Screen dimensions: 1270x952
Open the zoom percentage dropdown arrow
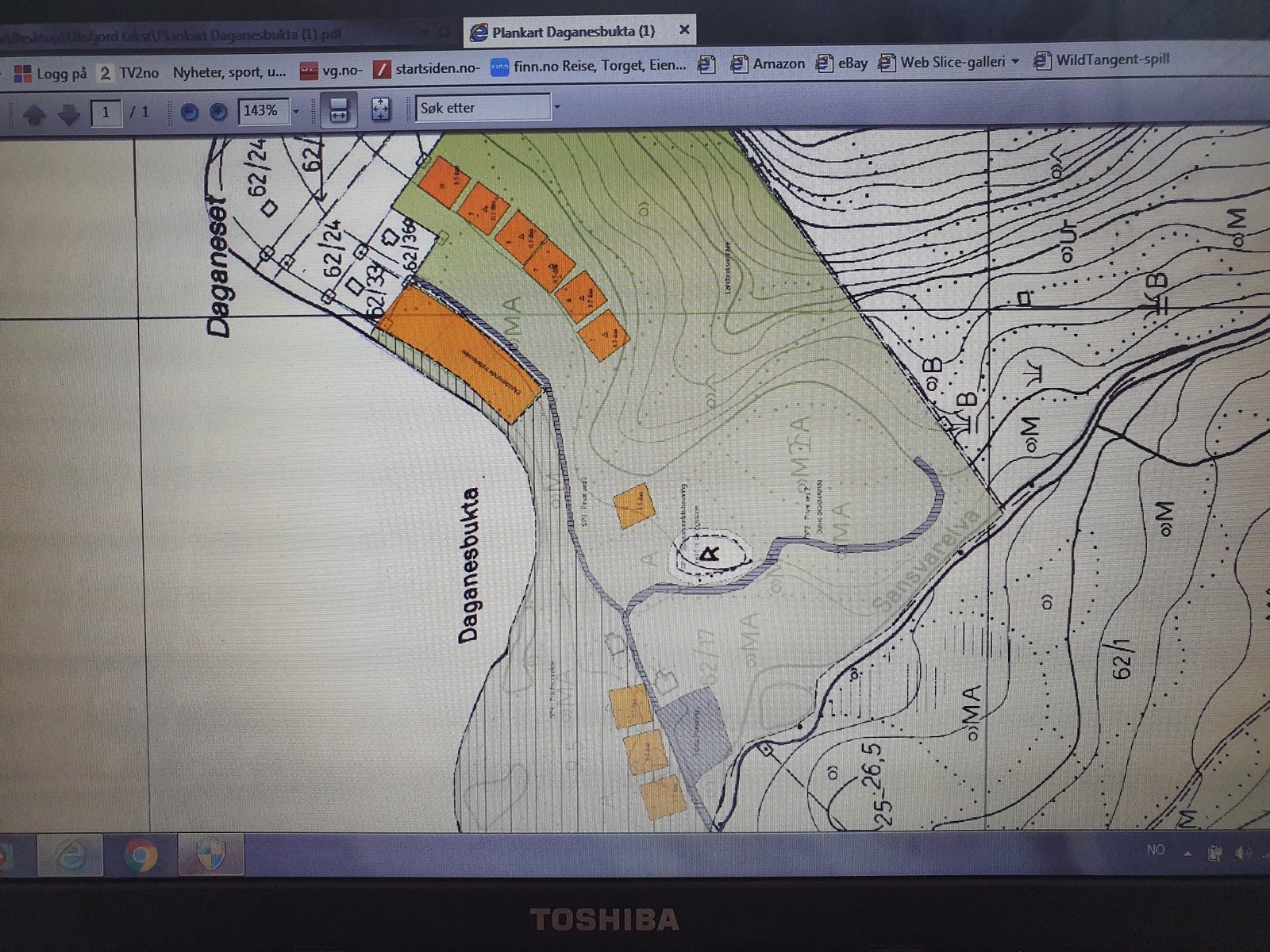[296, 111]
